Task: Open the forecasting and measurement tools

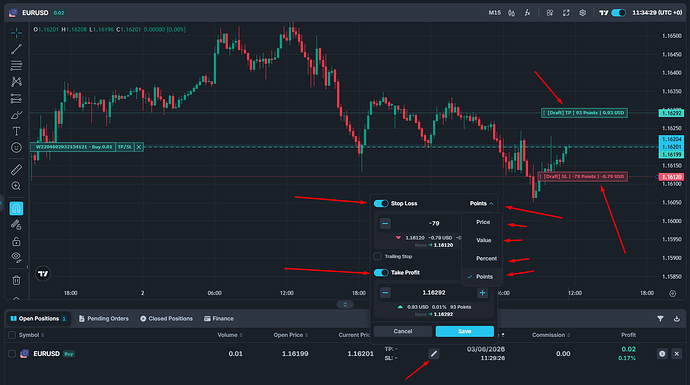Action: coord(16,99)
